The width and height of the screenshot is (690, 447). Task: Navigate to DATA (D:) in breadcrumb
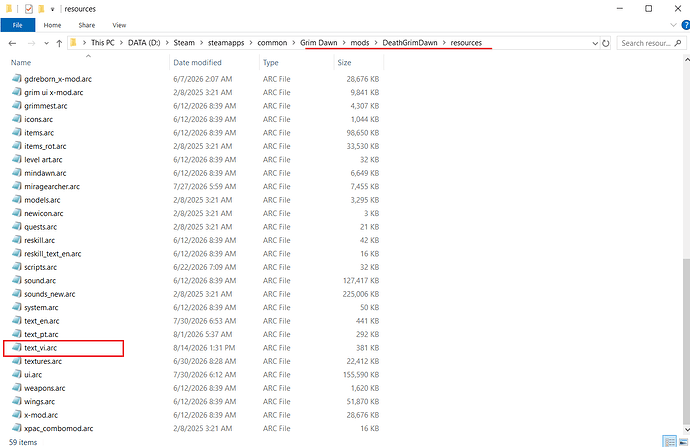point(144,43)
